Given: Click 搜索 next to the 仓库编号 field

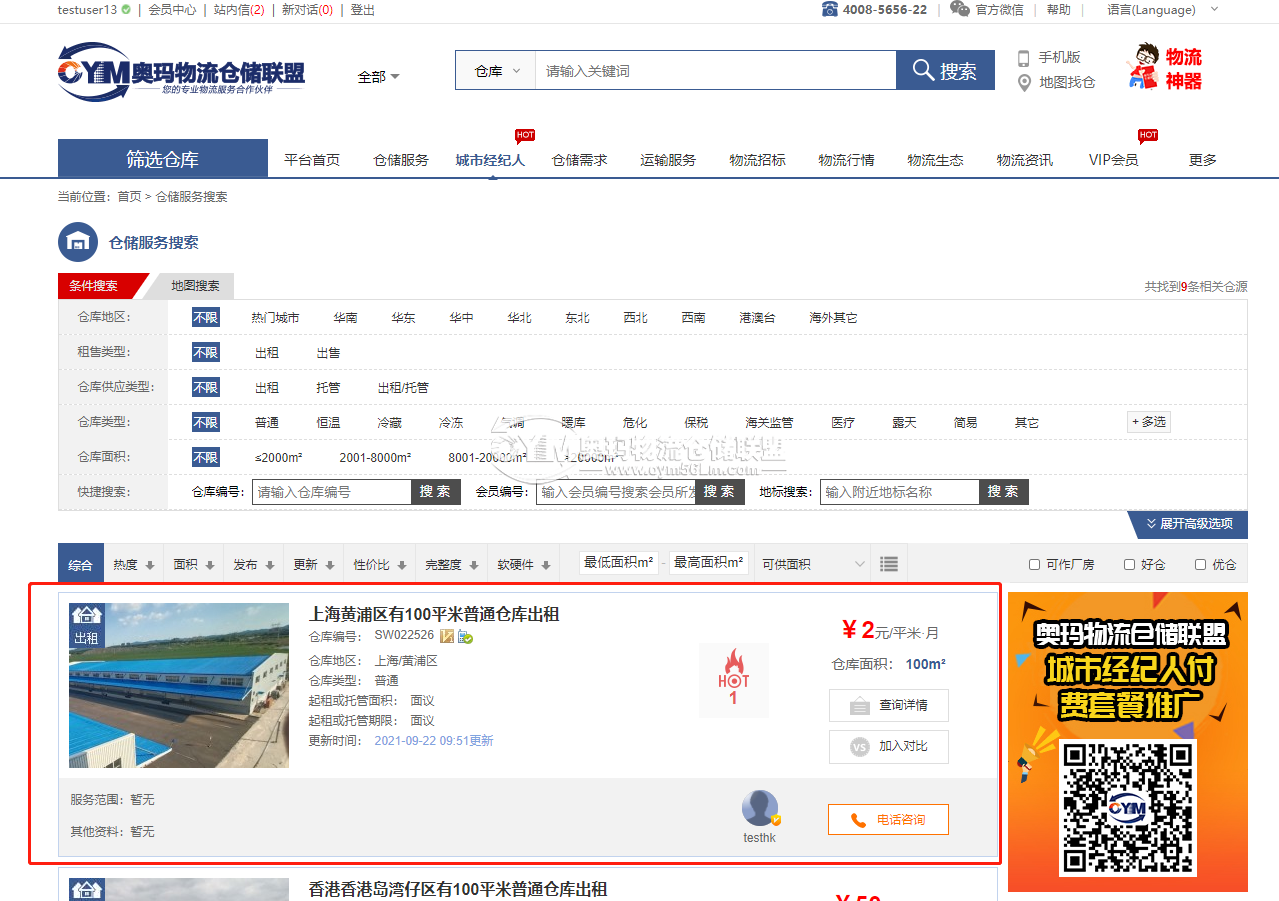Looking at the screenshot, I should pyautogui.click(x=436, y=492).
